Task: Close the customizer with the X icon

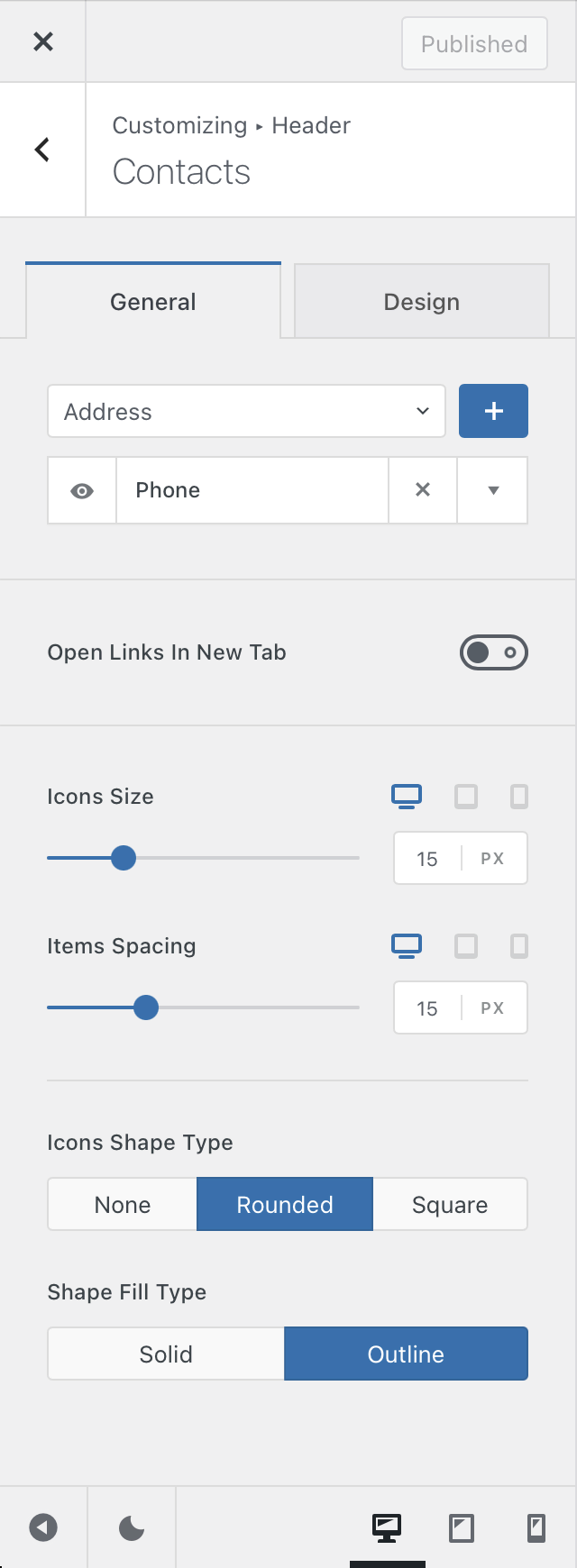Action: [x=42, y=41]
